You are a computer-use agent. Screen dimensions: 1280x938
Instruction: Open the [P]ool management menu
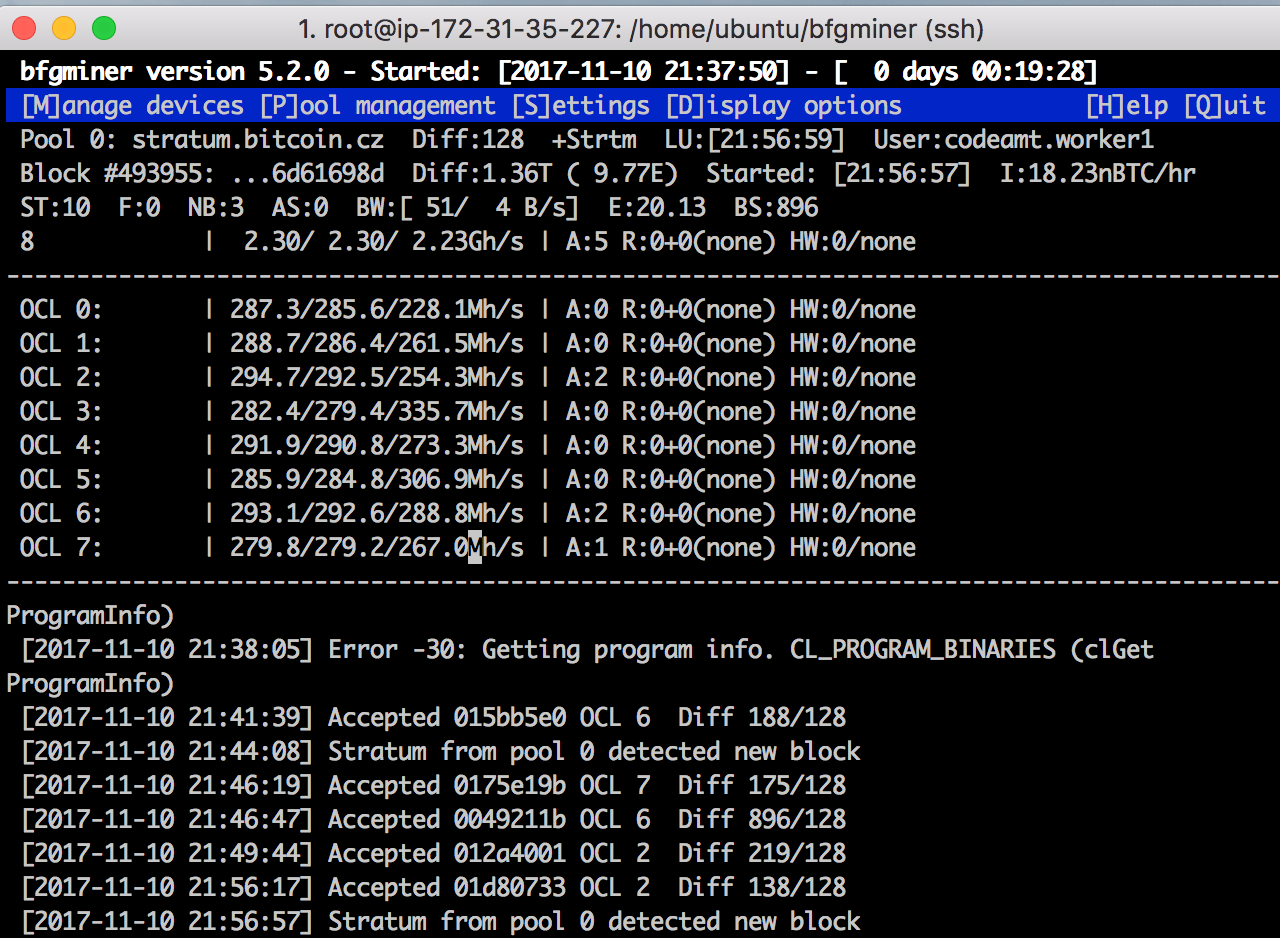(377, 106)
